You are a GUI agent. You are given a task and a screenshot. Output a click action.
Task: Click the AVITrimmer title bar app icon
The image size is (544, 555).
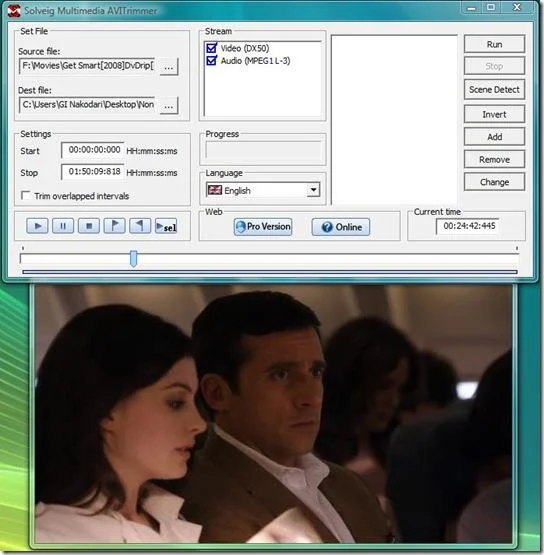pyautogui.click(x=14, y=11)
